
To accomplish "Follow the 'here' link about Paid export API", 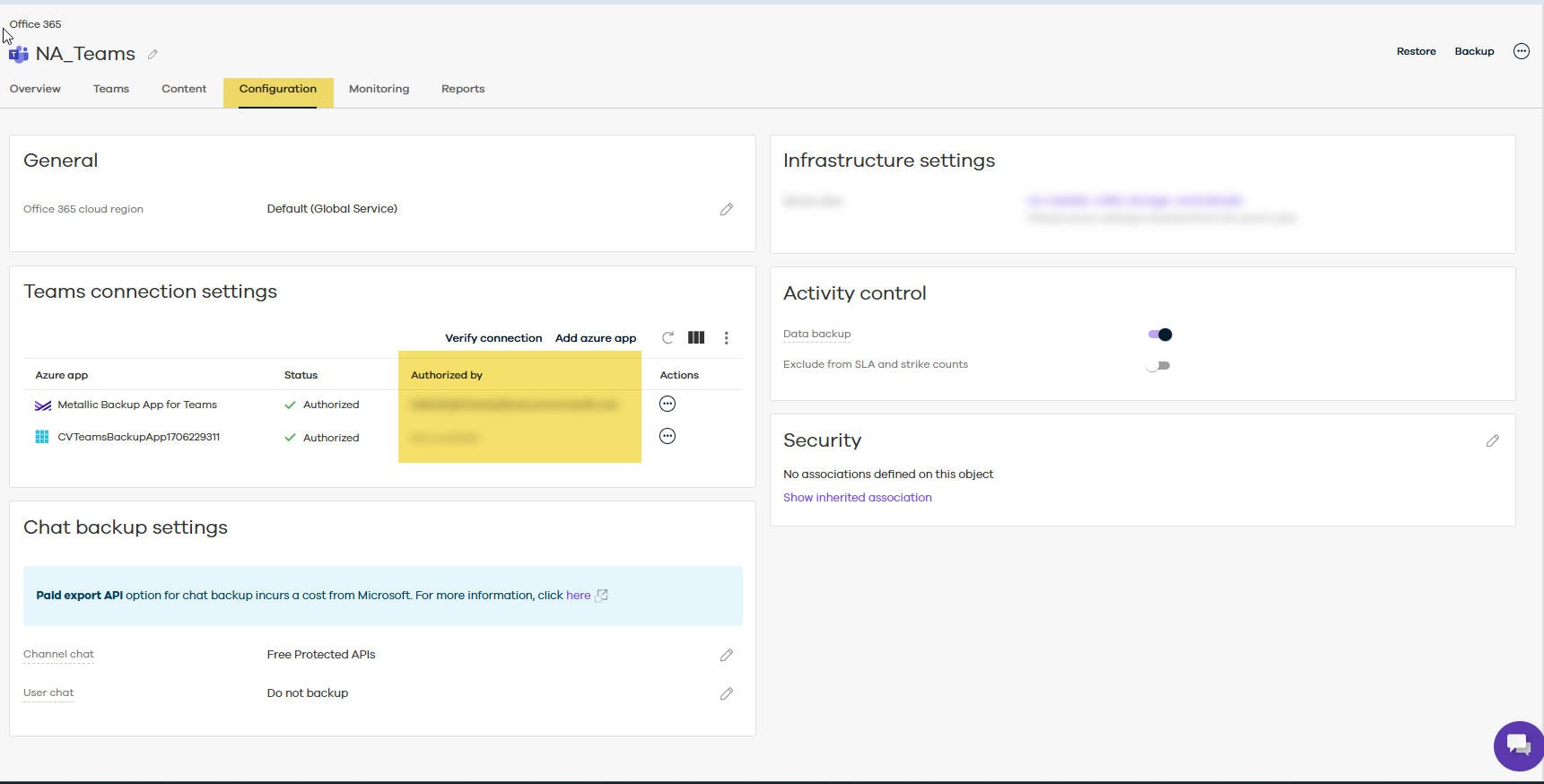I will [579, 595].
